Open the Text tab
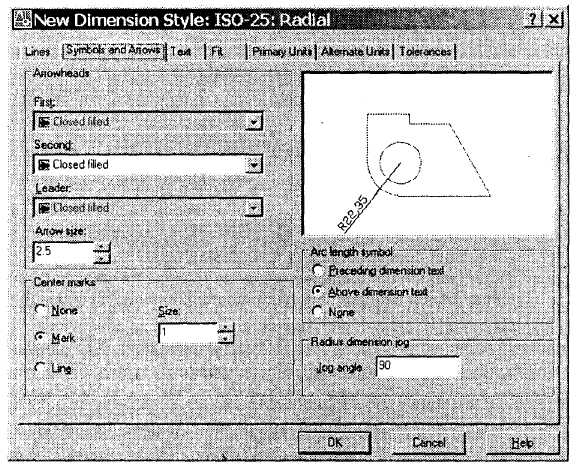Screen dimensions: 582x466 click(181, 52)
